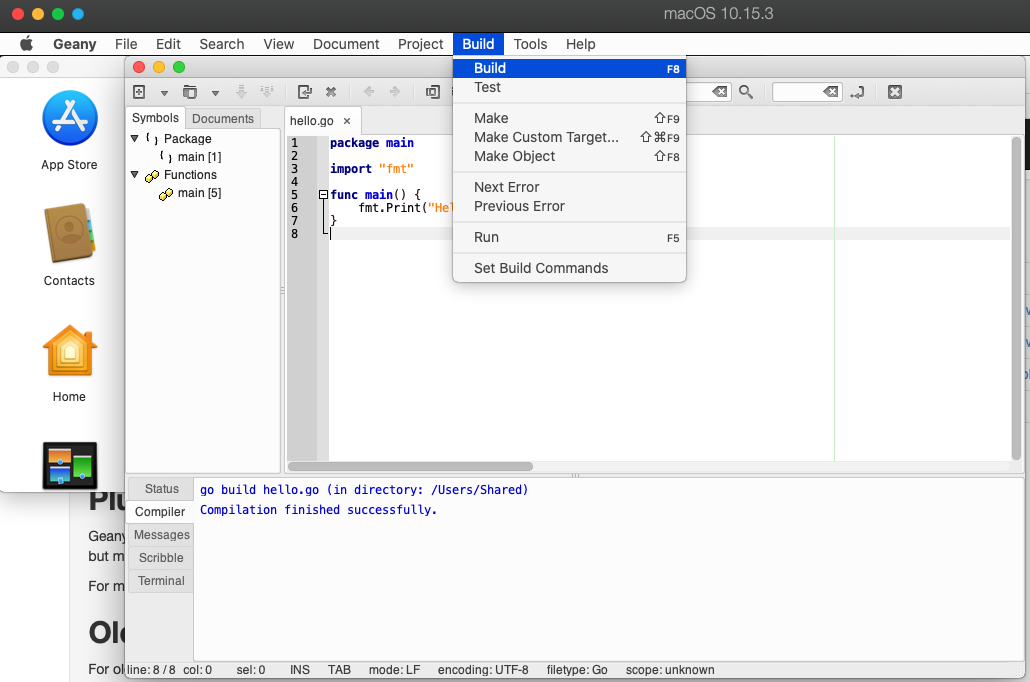Click the editor vertical scrollbar

pos(1017,297)
